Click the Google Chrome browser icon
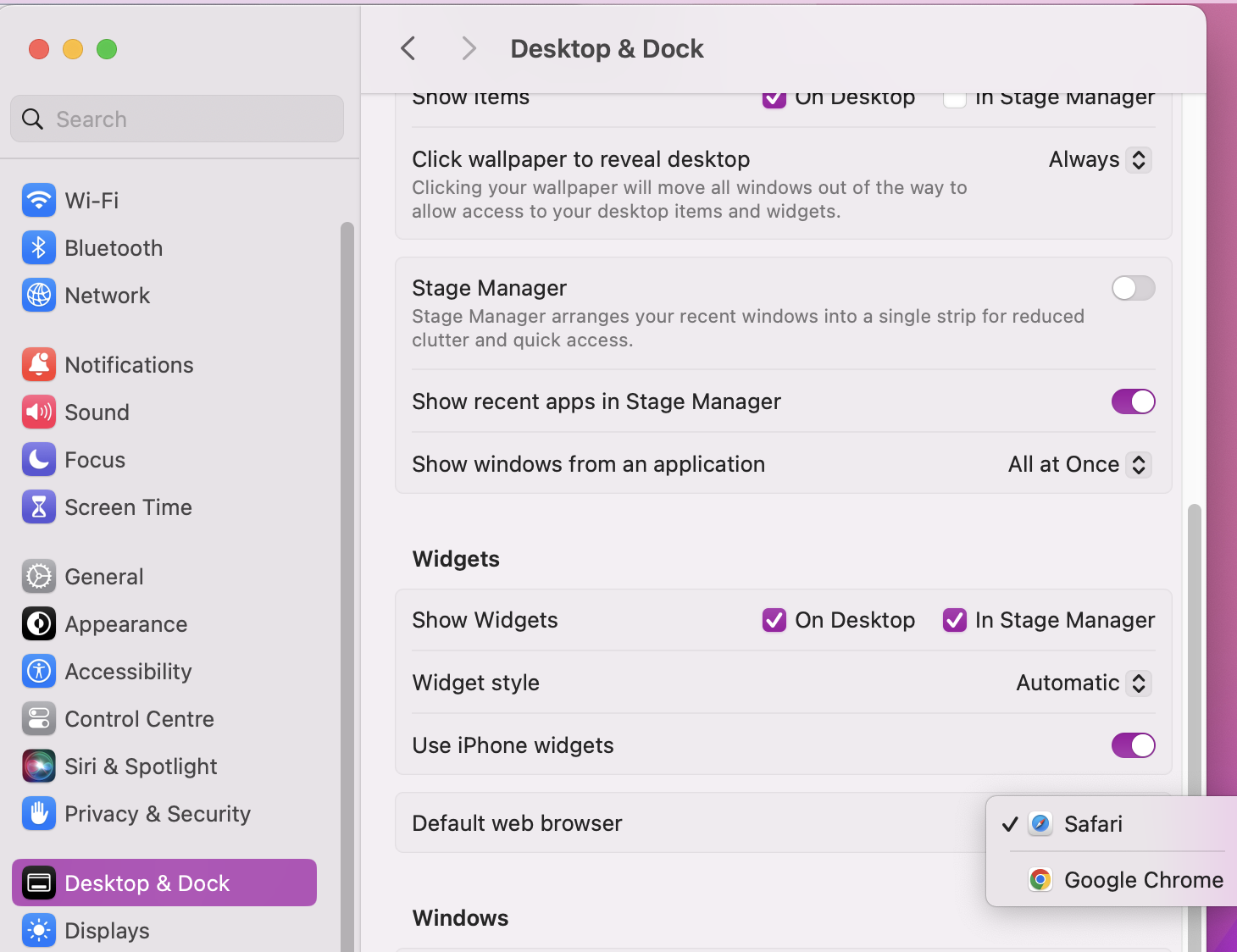This screenshot has width=1237, height=952. [x=1040, y=879]
